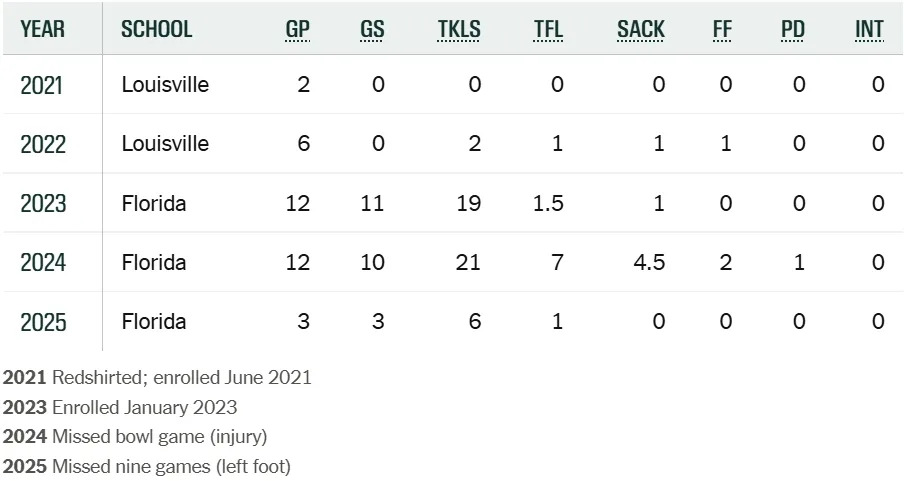Screen dimensions: 904x481
Task: Select the 2025 year row label
Action: tap(42, 322)
